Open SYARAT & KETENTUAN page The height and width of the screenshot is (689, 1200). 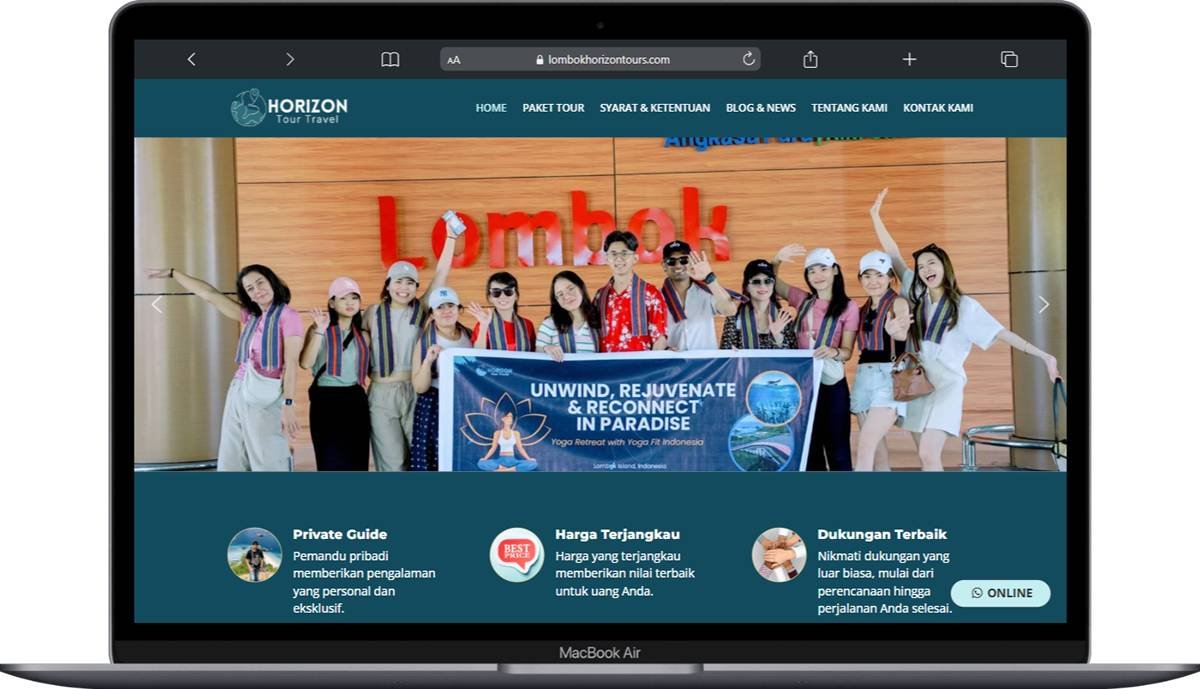(x=655, y=108)
